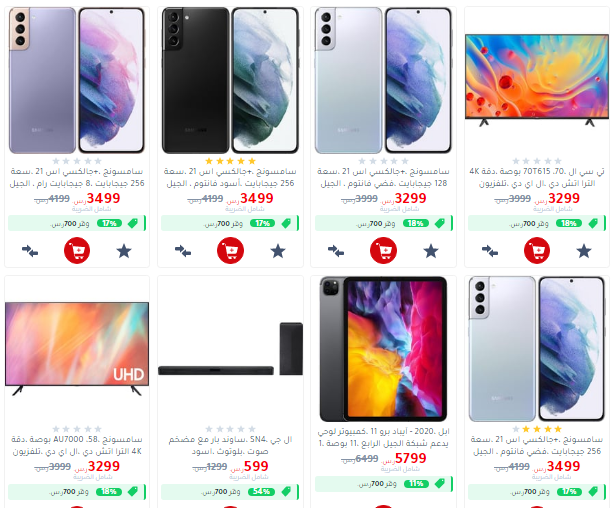Add silver 128GB Galaxy S21+ to cart
The width and height of the screenshot is (615, 508).
[x=383, y=250]
